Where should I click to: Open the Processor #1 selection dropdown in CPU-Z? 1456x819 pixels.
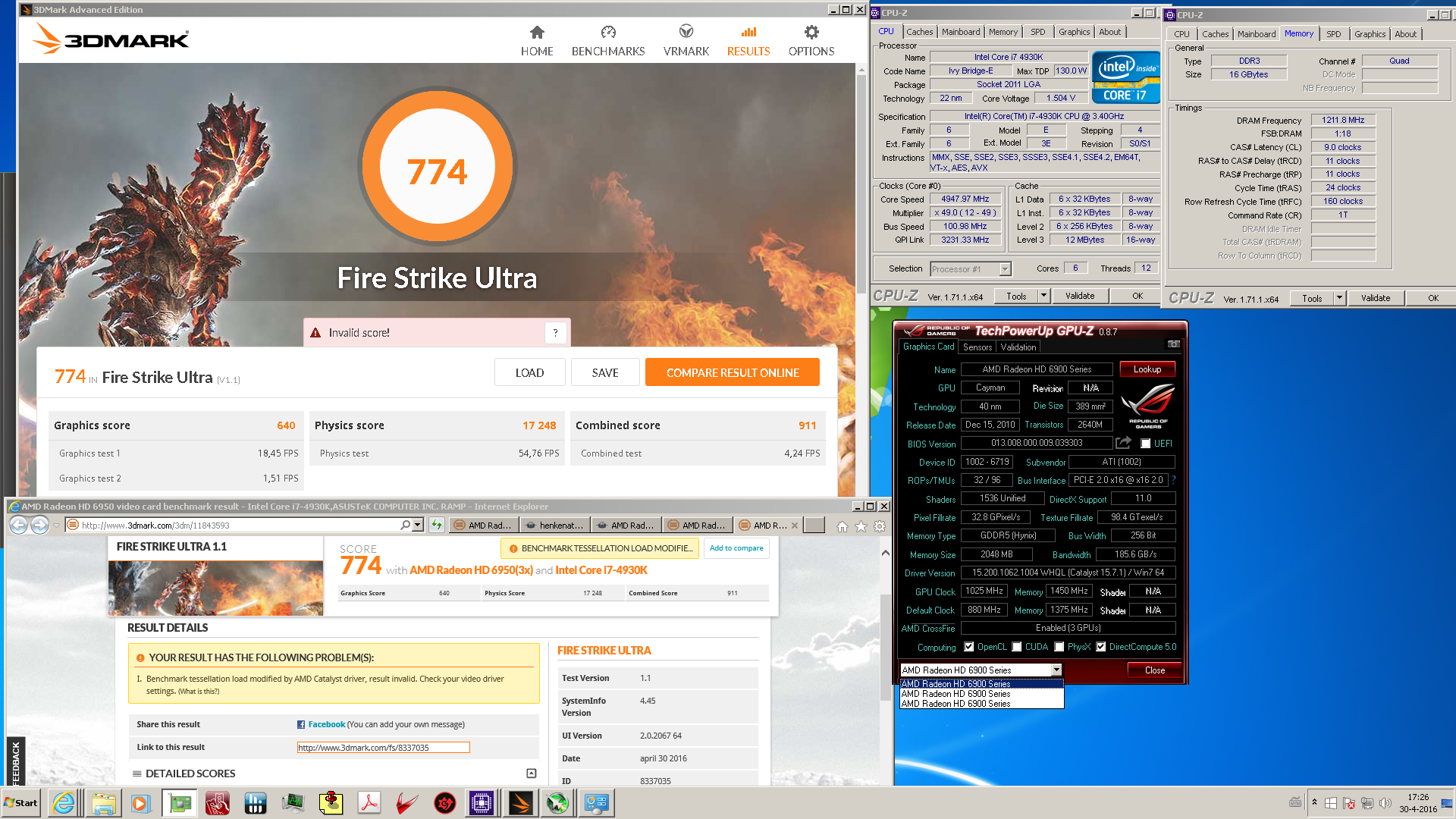tap(1005, 269)
